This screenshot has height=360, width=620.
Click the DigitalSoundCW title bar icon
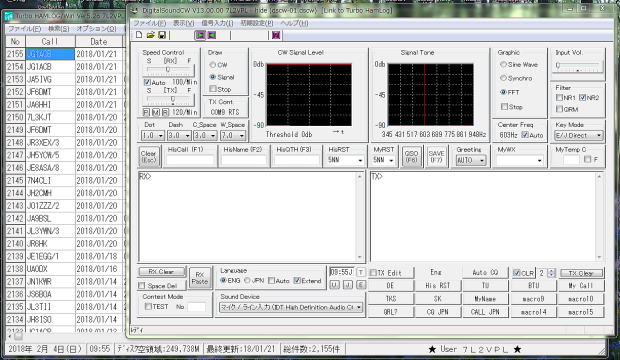click(x=134, y=10)
